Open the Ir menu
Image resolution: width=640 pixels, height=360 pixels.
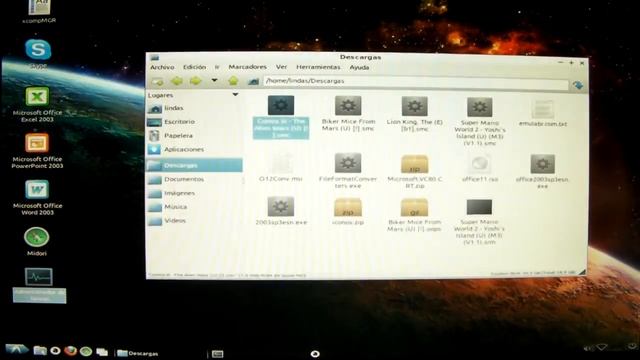pyautogui.click(x=217, y=67)
